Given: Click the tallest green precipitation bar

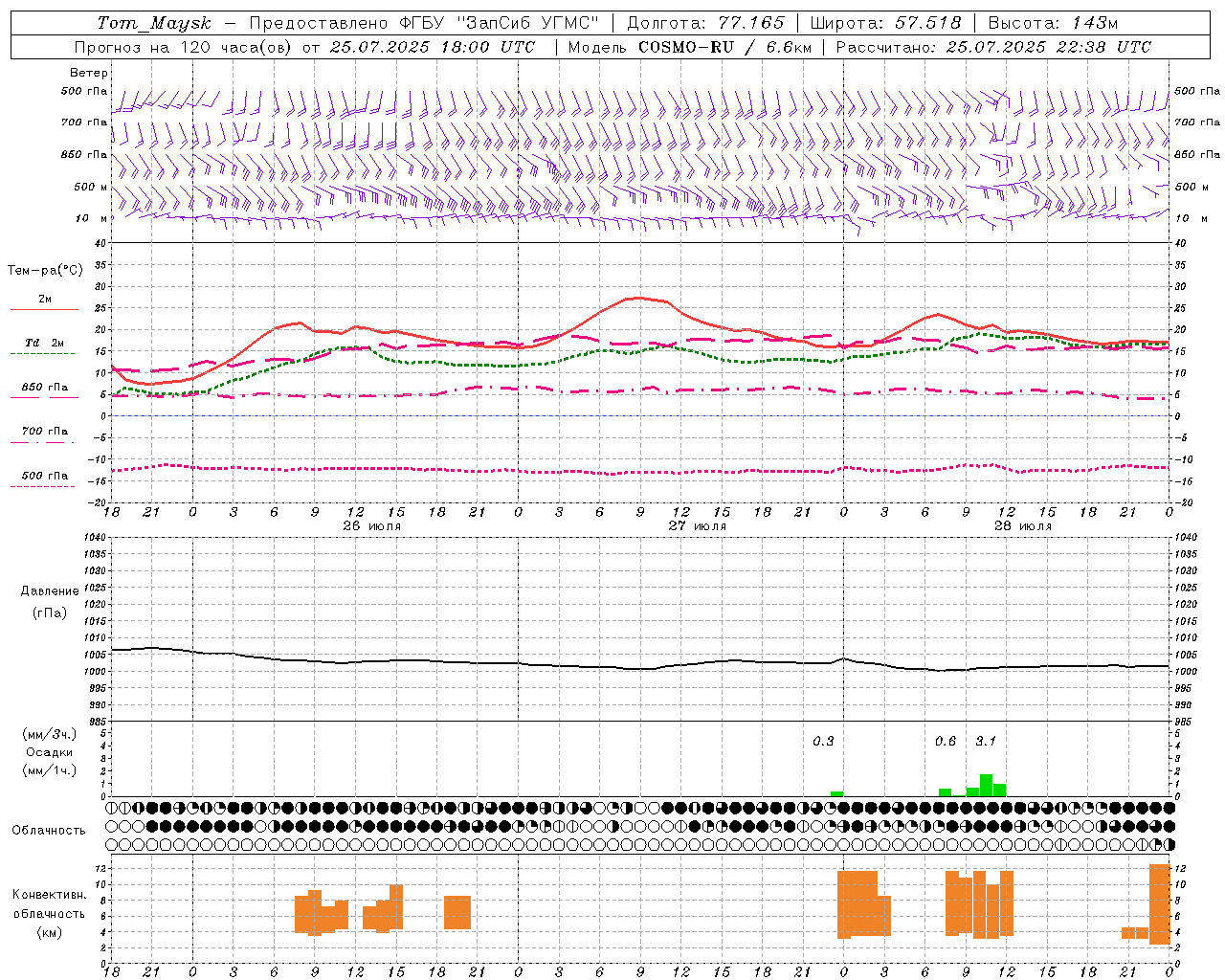Looking at the screenshot, I should (x=986, y=785).
